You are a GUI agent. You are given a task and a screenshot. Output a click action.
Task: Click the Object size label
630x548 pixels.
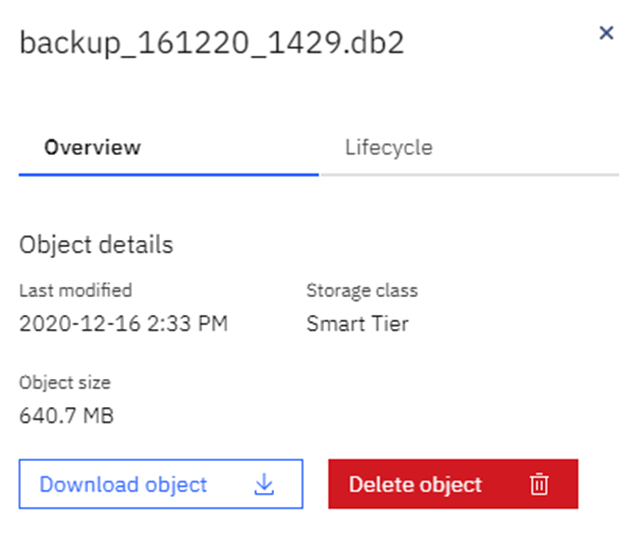pos(65,382)
